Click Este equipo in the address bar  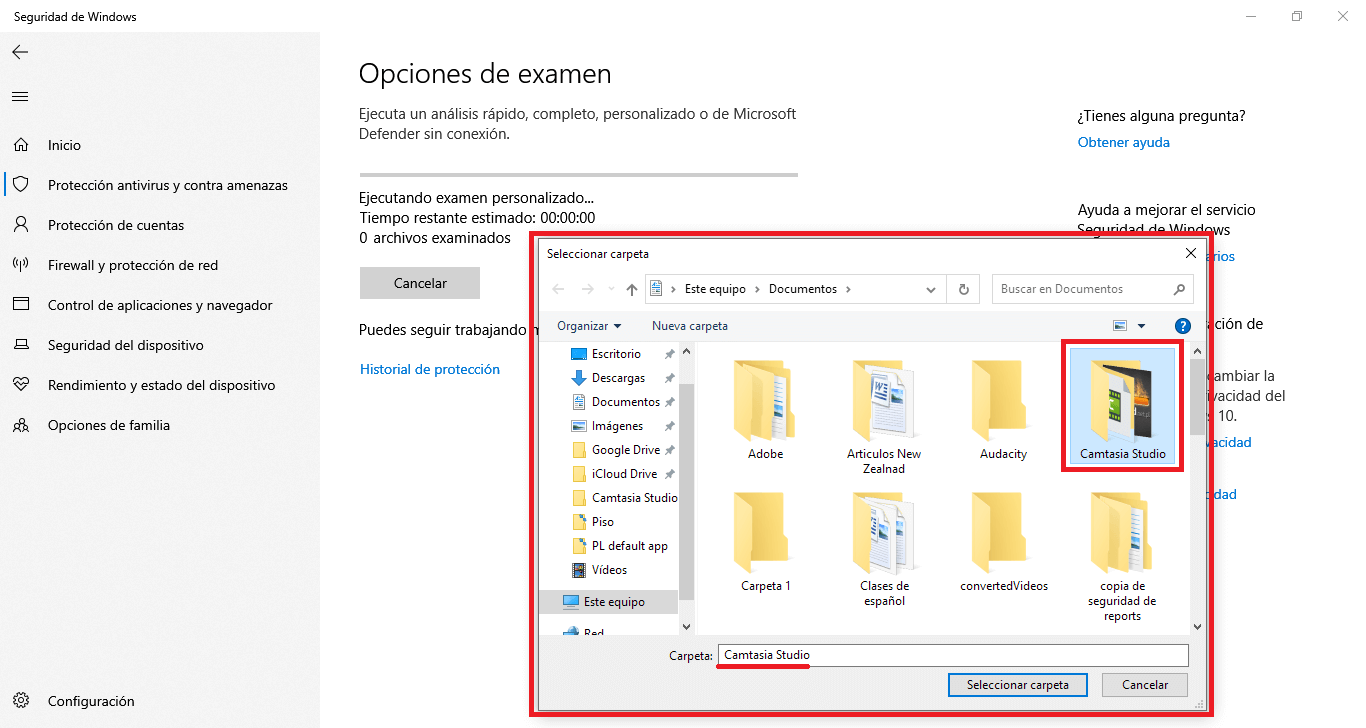(715, 289)
